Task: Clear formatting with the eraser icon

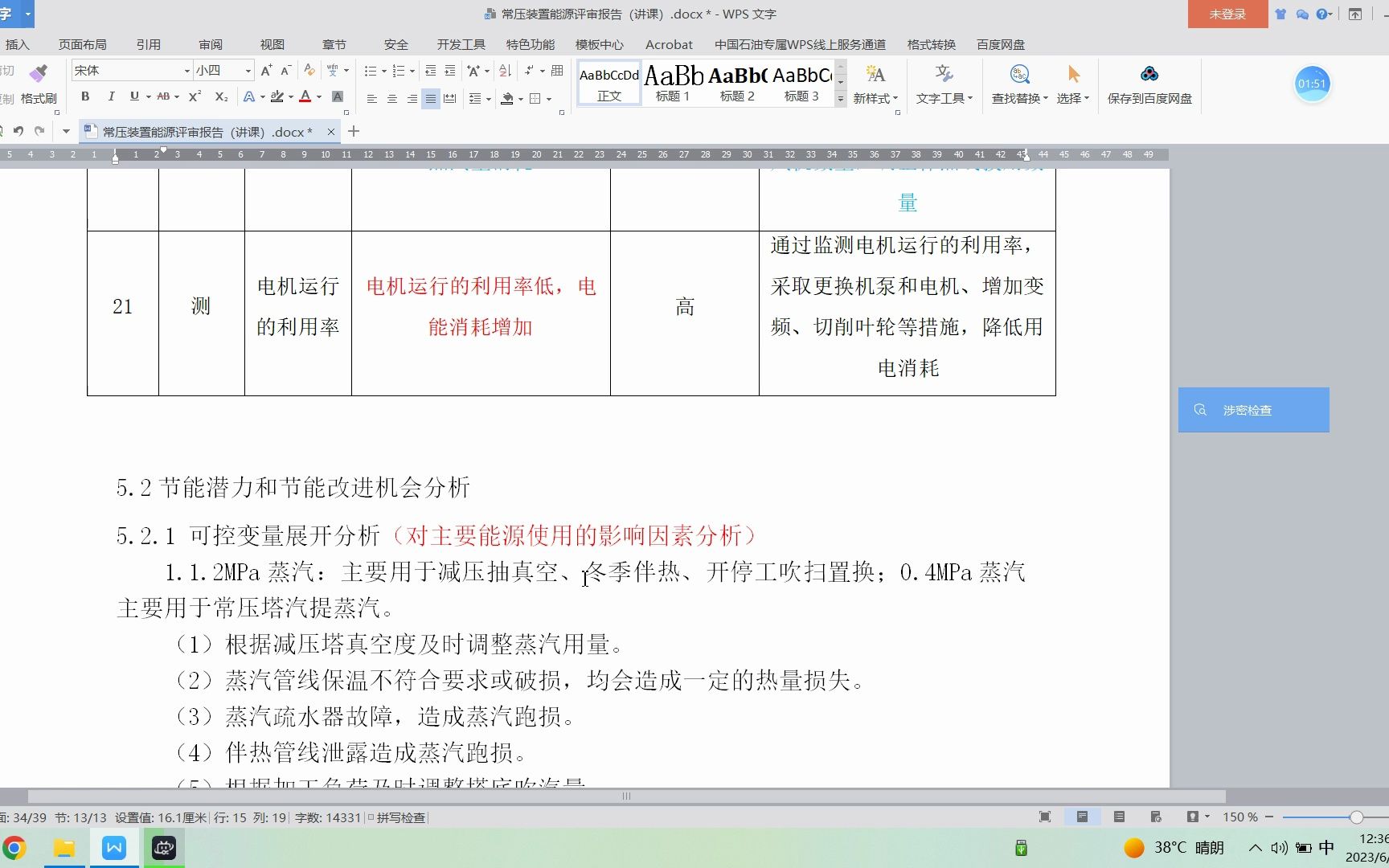Action: (x=309, y=71)
